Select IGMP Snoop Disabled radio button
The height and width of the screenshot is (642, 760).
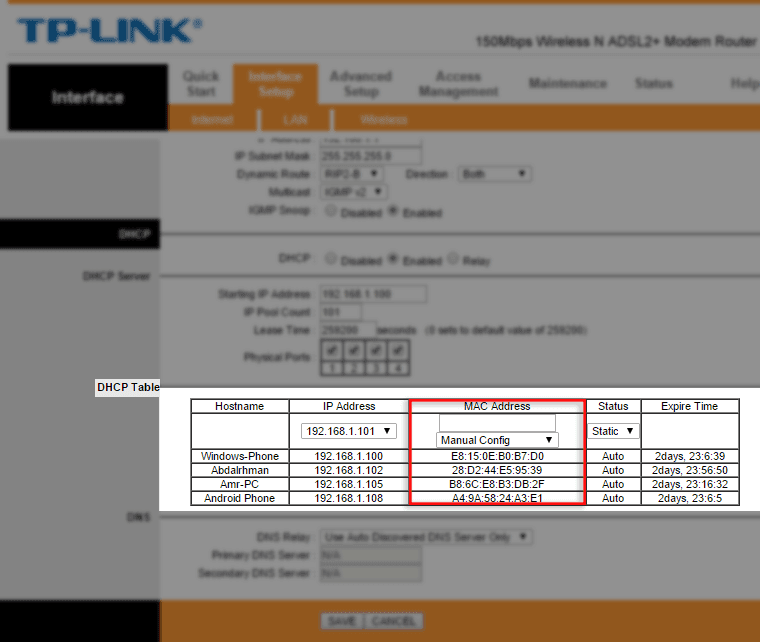(x=331, y=211)
